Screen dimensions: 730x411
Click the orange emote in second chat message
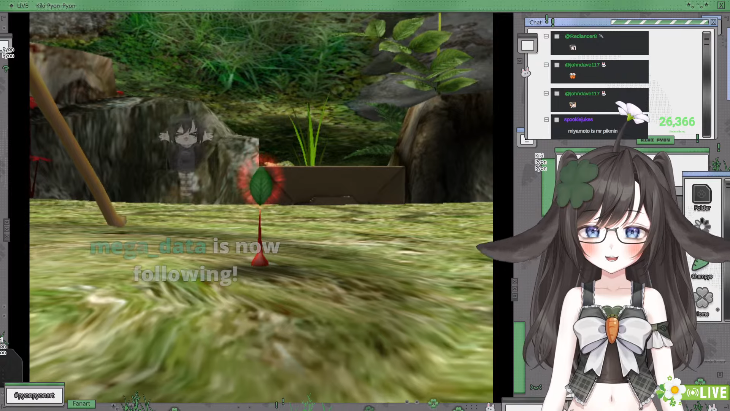[x=572, y=76]
